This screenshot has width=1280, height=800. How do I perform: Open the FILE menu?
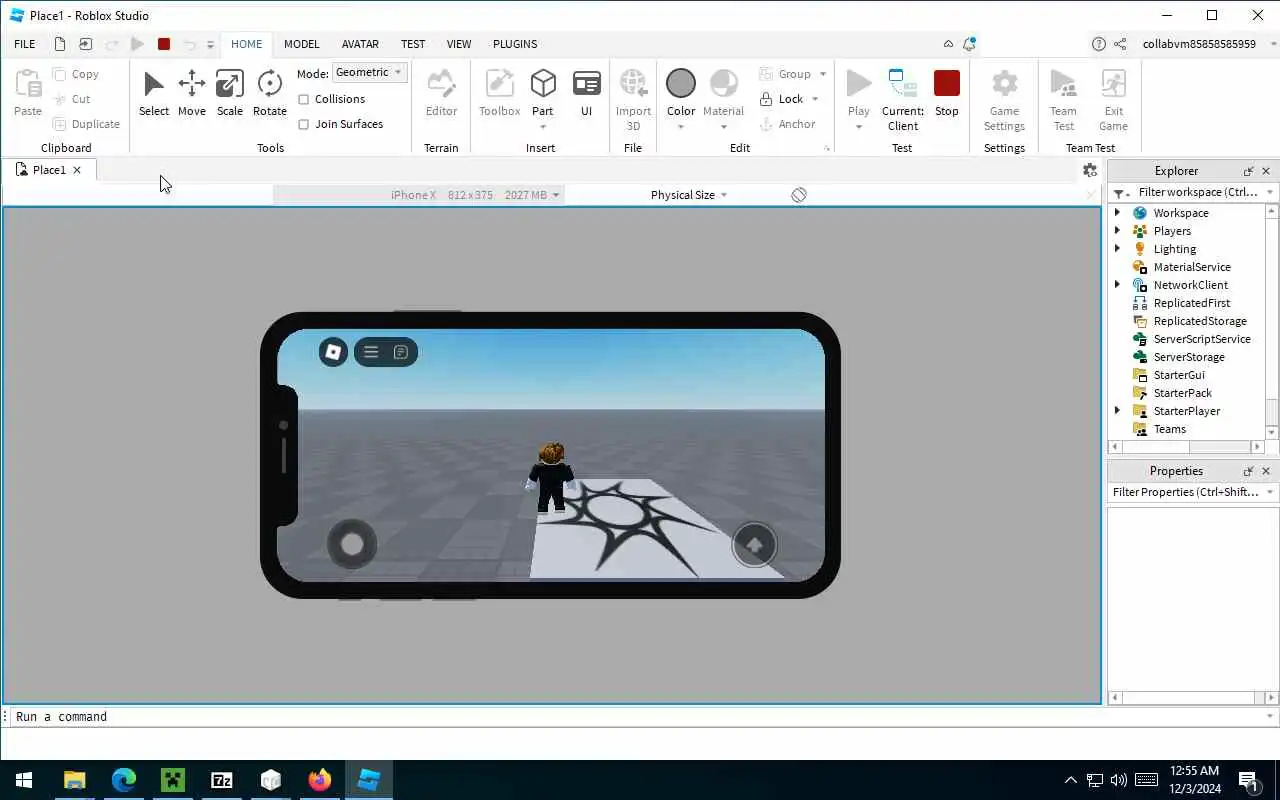pyautogui.click(x=25, y=44)
